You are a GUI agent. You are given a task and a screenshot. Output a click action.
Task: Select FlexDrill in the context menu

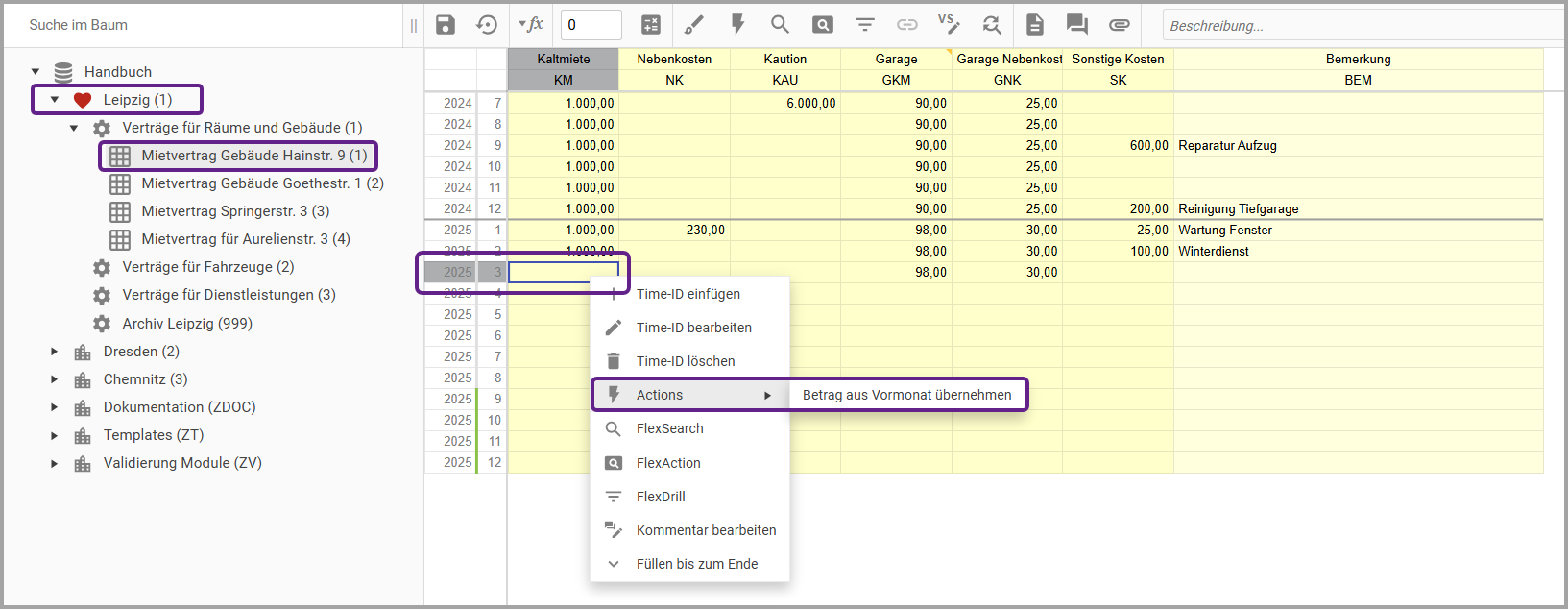(661, 497)
